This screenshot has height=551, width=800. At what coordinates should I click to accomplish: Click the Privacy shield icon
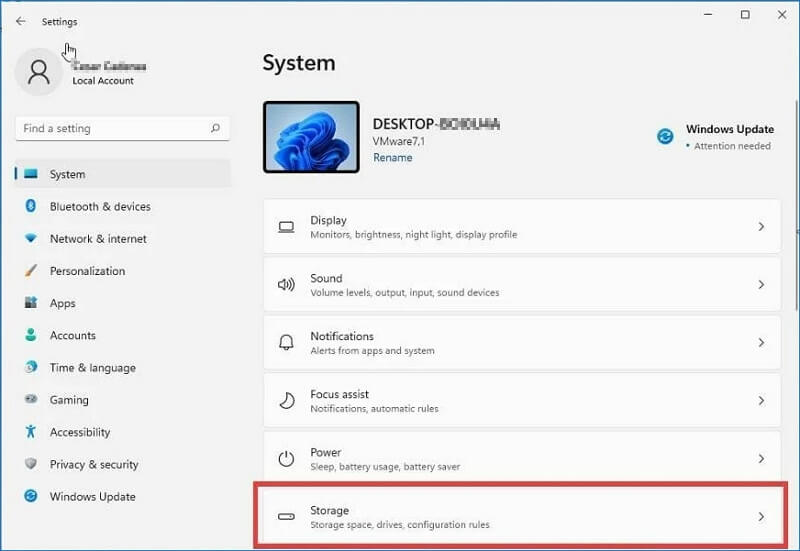click(31, 463)
